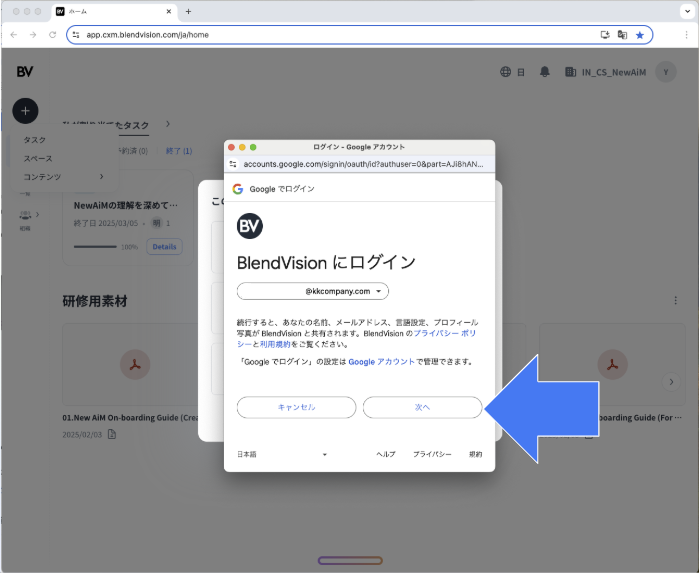
Task: Open a new browser tab with plus
Action: click(x=188, y=12)
